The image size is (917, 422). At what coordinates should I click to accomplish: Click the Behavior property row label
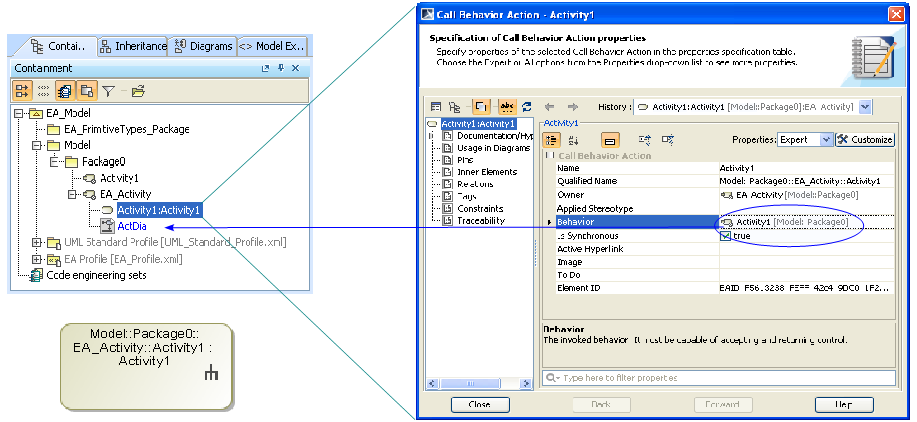click(x=637, y=222)
